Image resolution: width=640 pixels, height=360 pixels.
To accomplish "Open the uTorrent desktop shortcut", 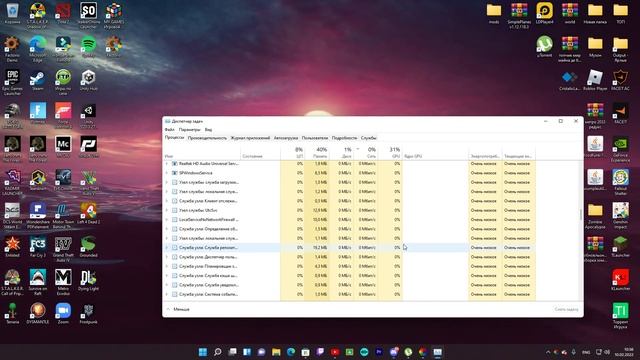I will coord(544,47).
